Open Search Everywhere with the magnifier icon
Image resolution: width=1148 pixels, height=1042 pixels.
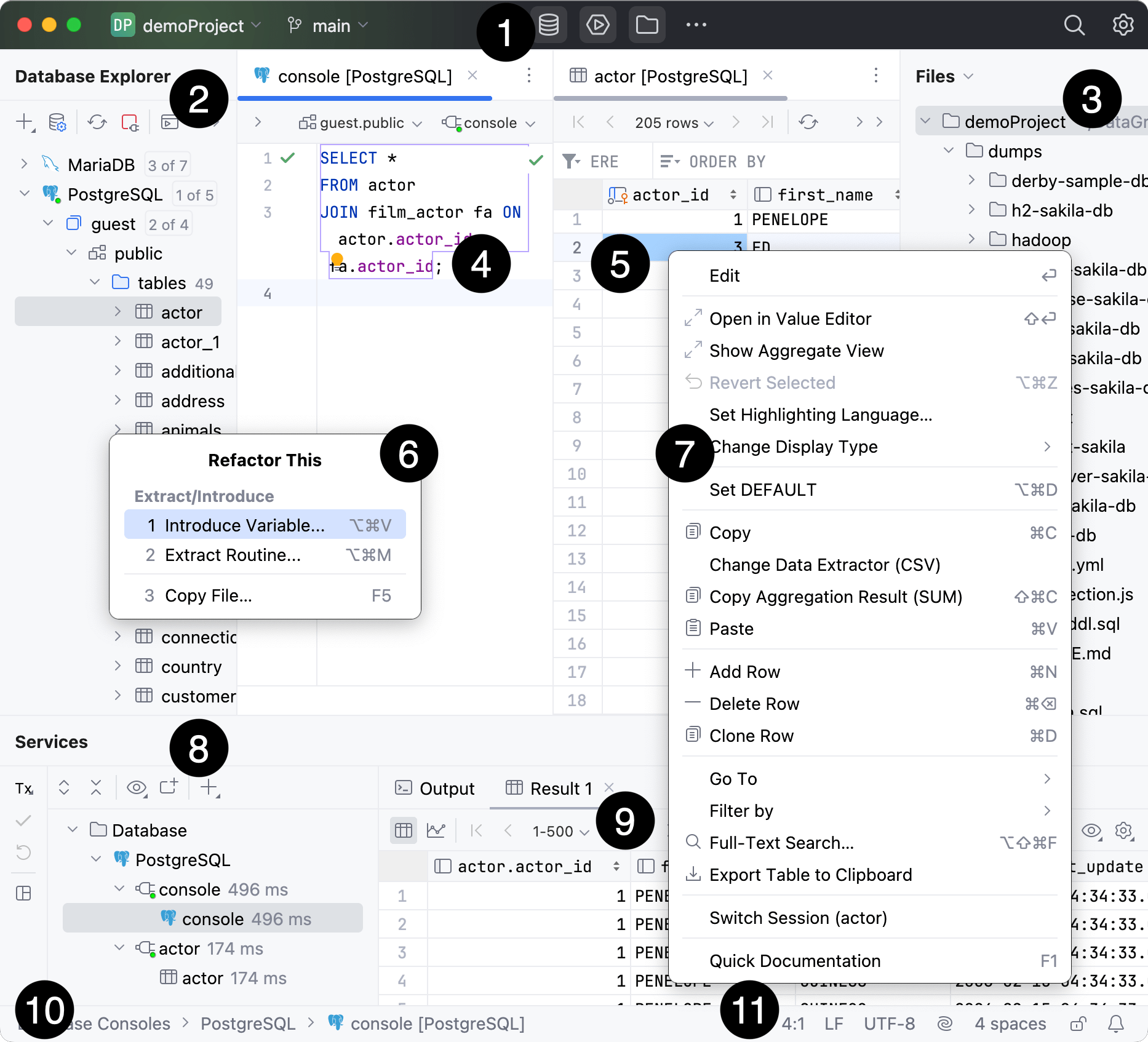click(x=1075, y=25)
